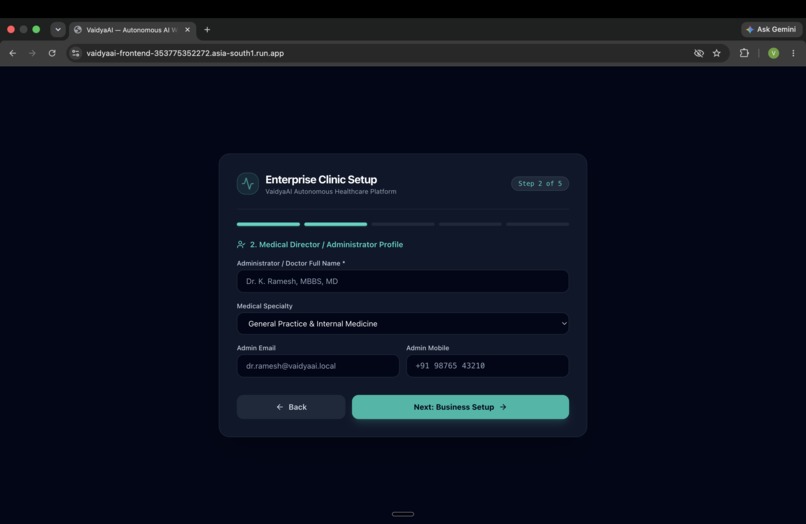Open the Medical Specialty dropdown
Image resolution: width=806 pixels, height=524 pixels.
[x=402, y=323]
